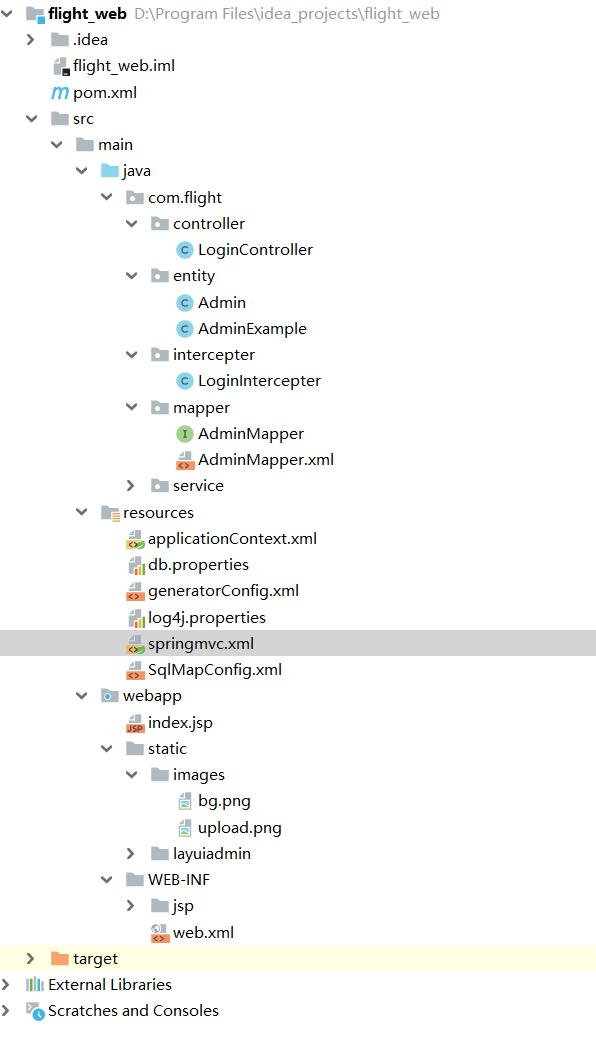Select the applicationContext.xml file name
The width and height of the screenshot is (596, 1037).
click(232, 539)
